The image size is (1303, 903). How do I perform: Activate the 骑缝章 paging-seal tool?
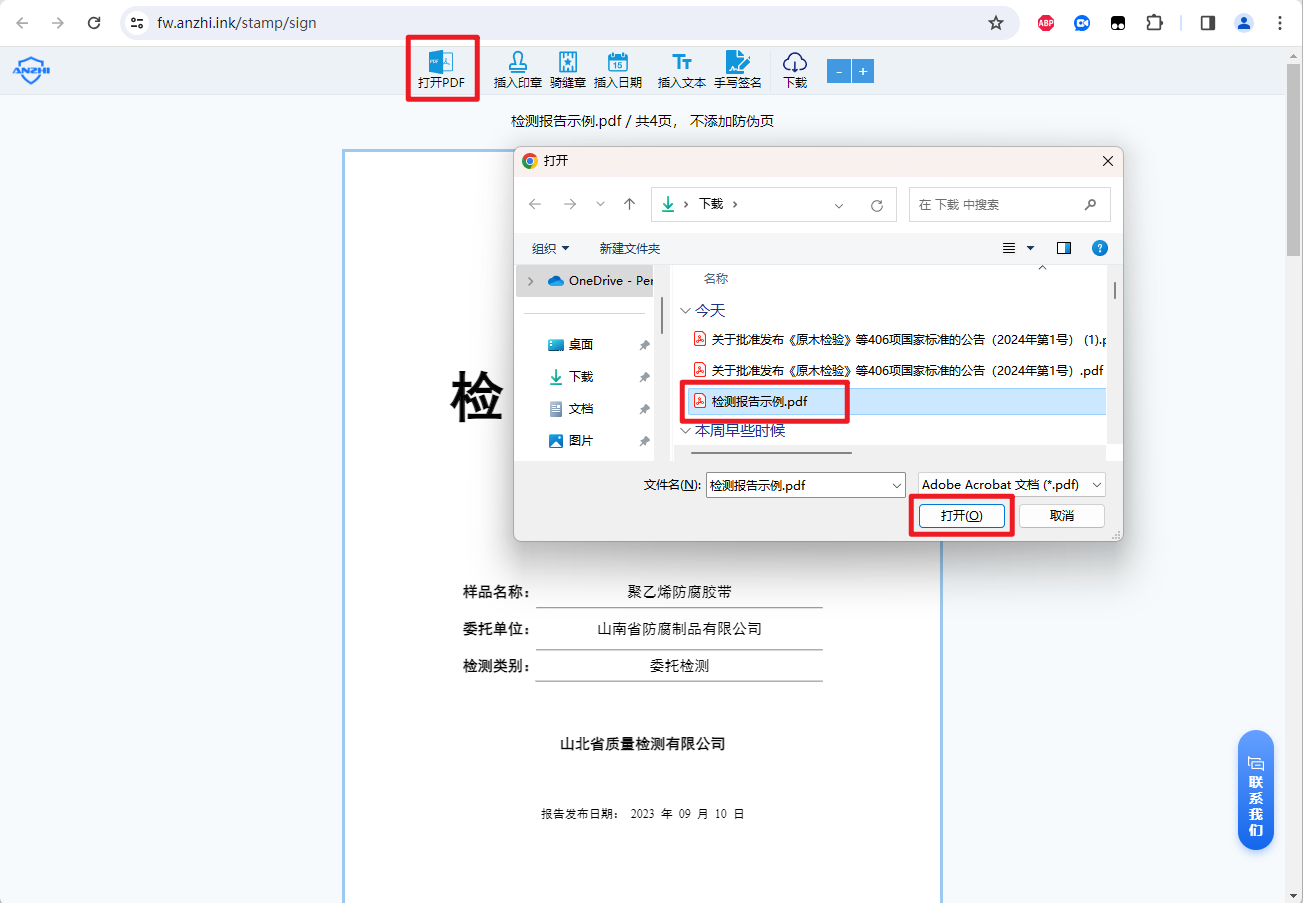567,68
